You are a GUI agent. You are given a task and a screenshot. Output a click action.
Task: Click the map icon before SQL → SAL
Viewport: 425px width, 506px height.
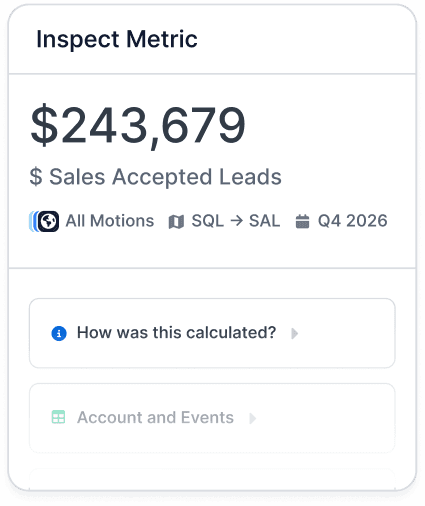coord(176,222)
